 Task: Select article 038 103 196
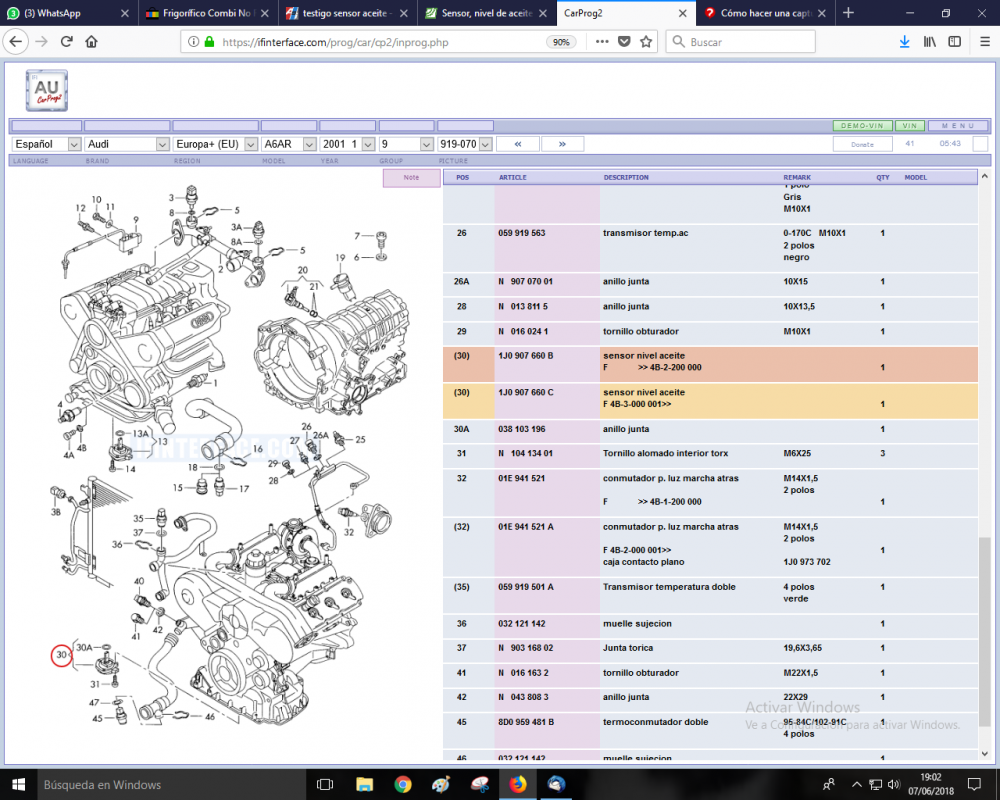tap(522, 429)
